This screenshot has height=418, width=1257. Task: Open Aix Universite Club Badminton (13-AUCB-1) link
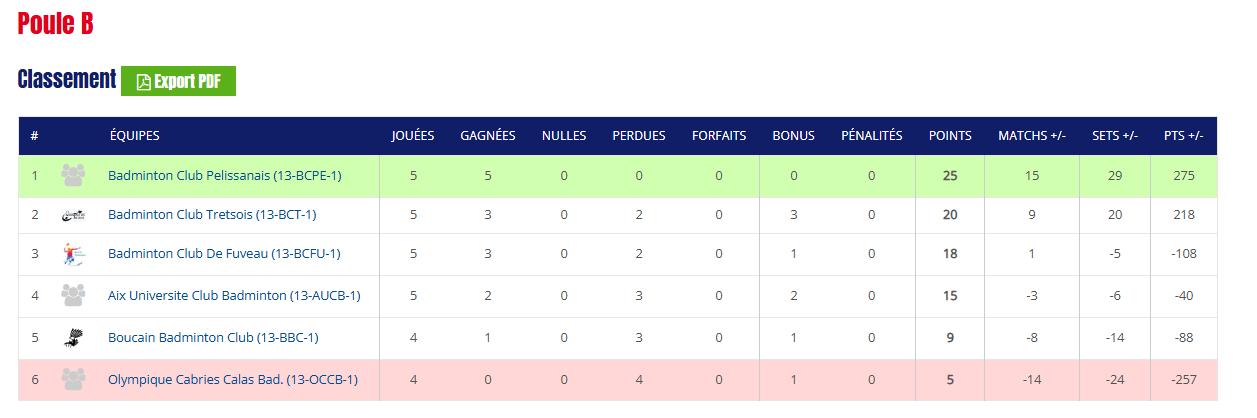click(x=234, y=296)
